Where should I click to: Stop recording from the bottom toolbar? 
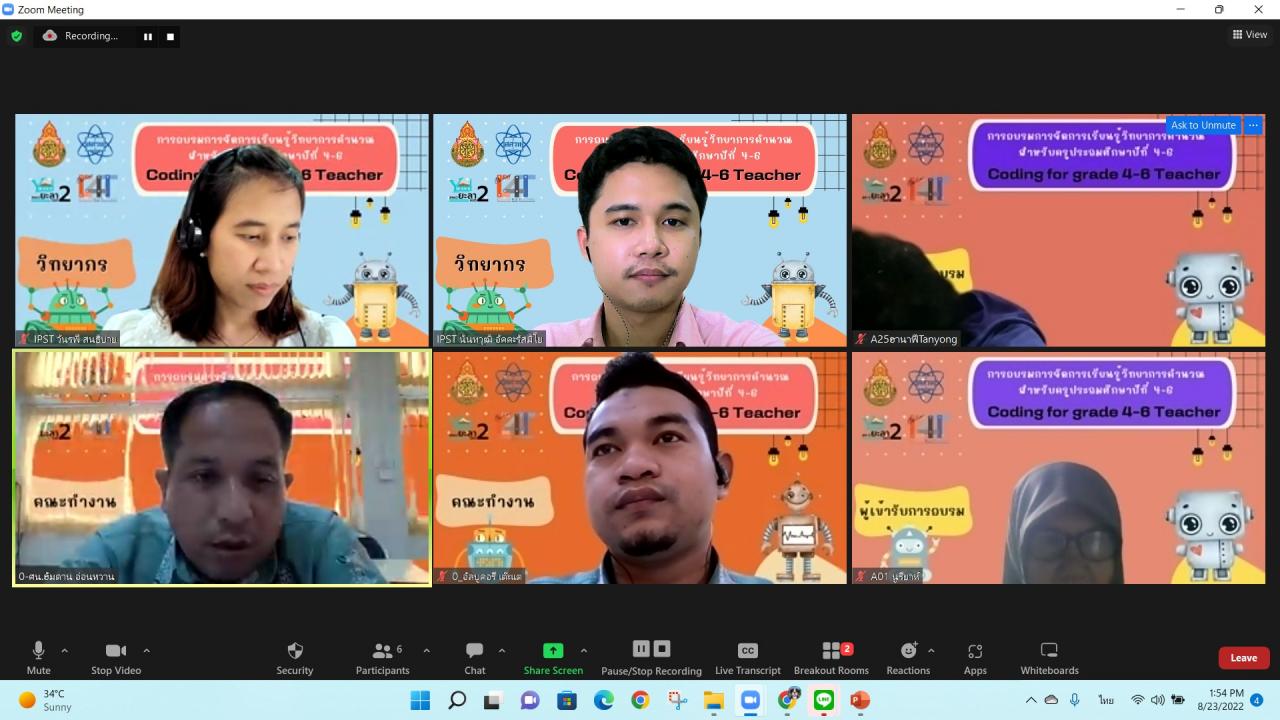pos(662,649)
